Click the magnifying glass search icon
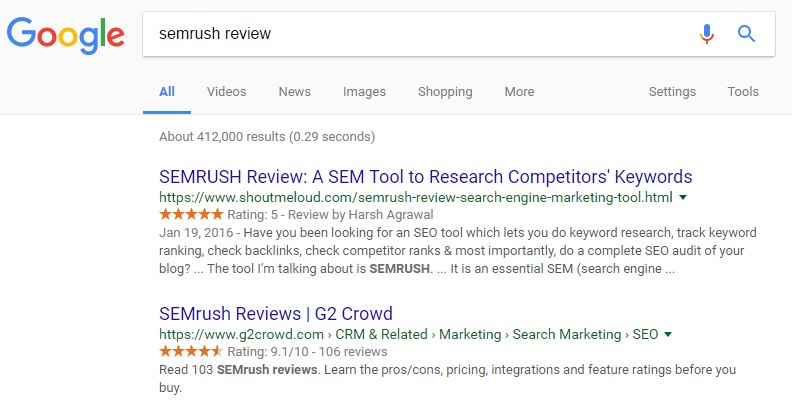792x410 pixels. tap(746, 34)
